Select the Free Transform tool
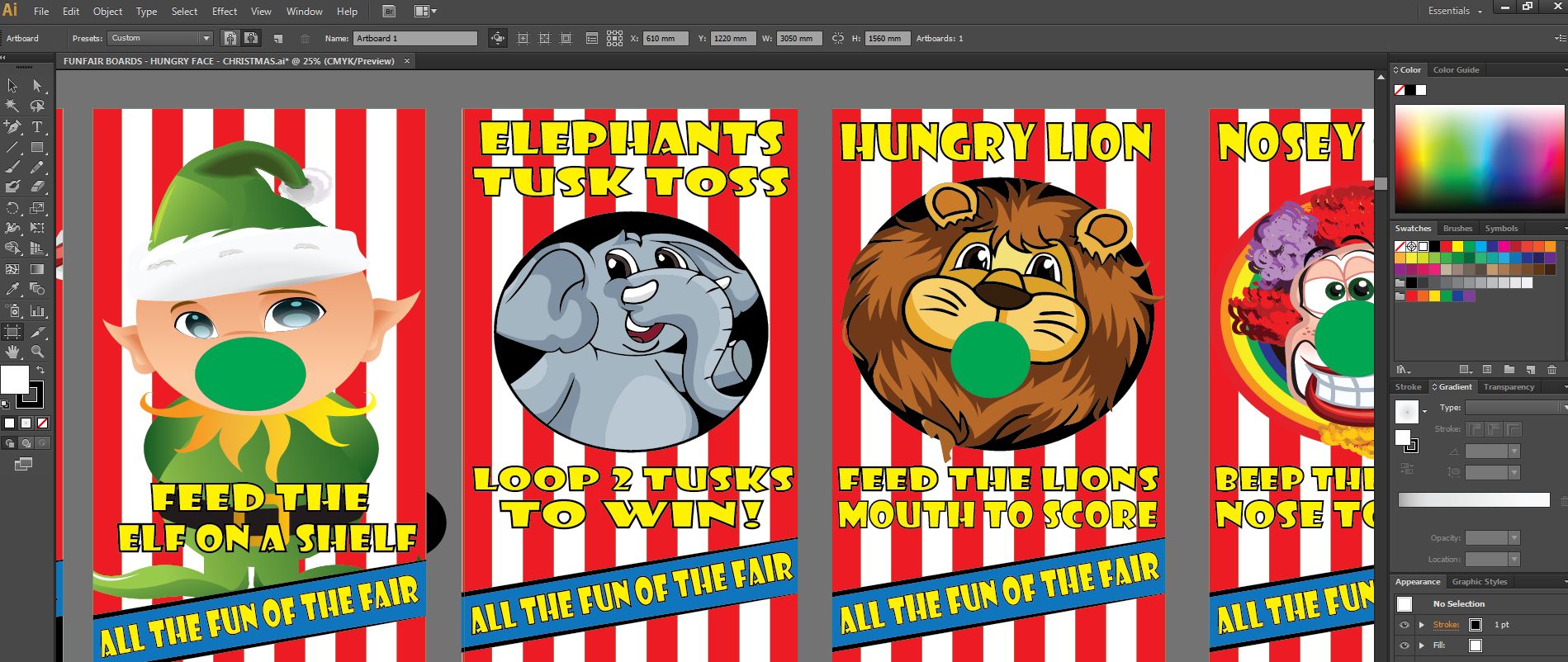The image size is (1568, 662). pos(37,228)
